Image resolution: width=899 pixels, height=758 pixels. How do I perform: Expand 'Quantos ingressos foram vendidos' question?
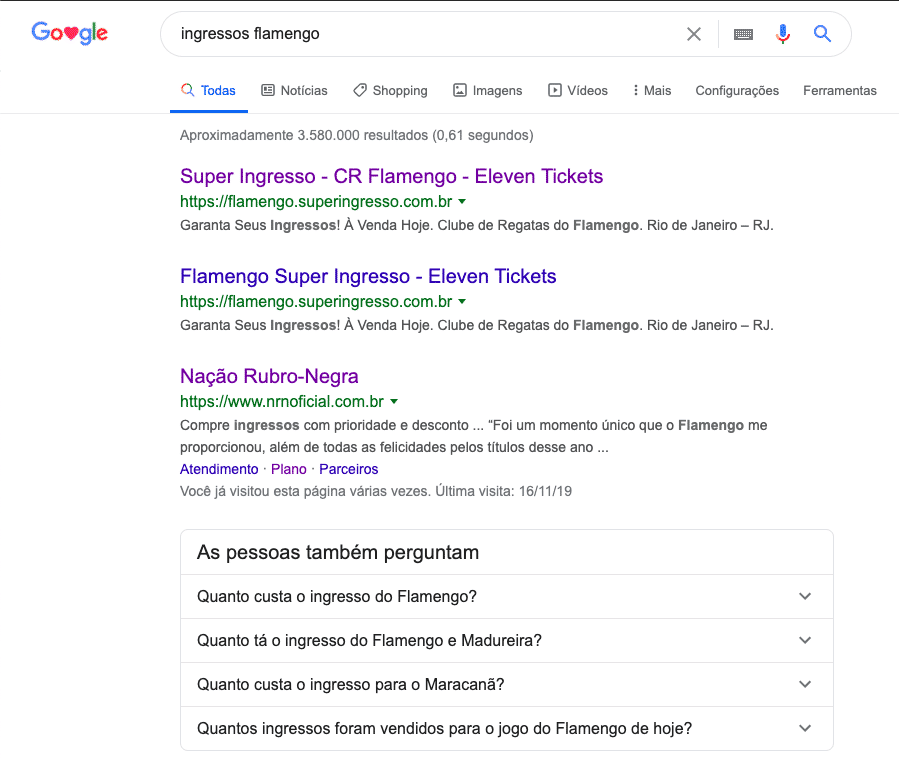tap(507, 728)
